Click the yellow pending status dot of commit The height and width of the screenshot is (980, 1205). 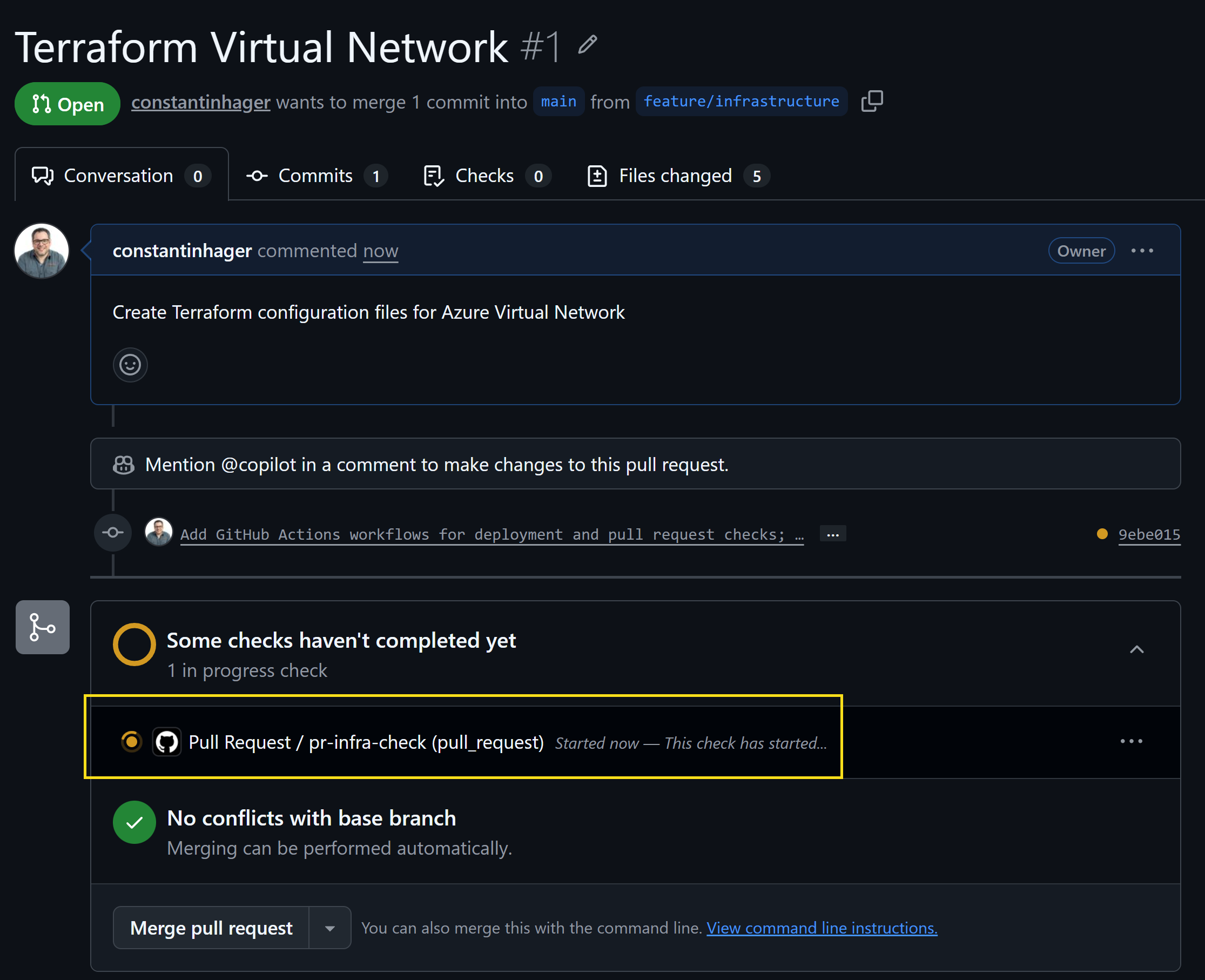click(1102, 534)
